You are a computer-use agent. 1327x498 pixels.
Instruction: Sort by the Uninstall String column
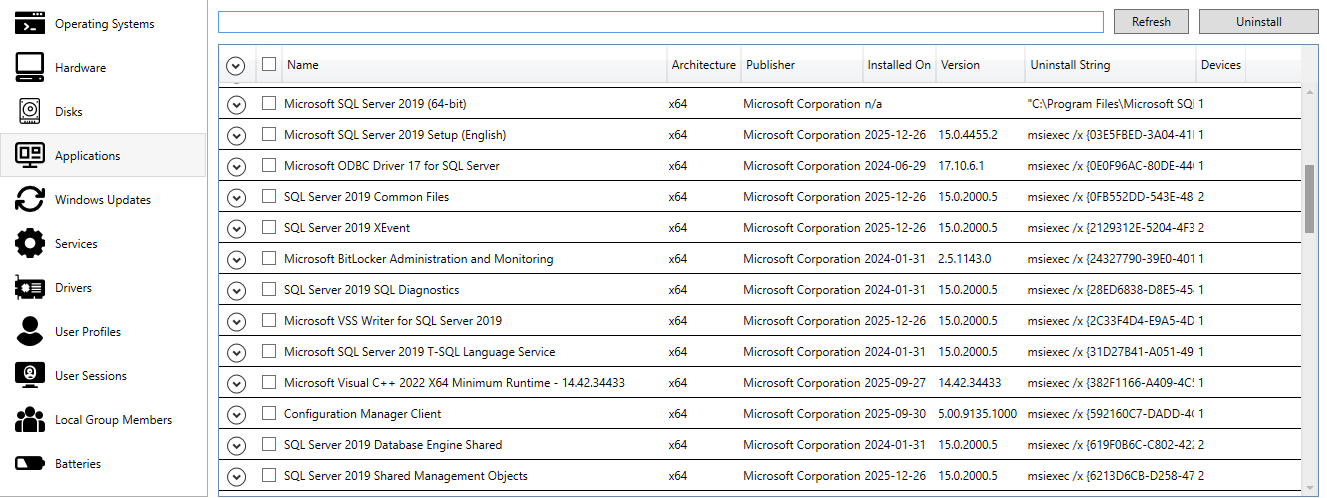(x=1111, y=64)
